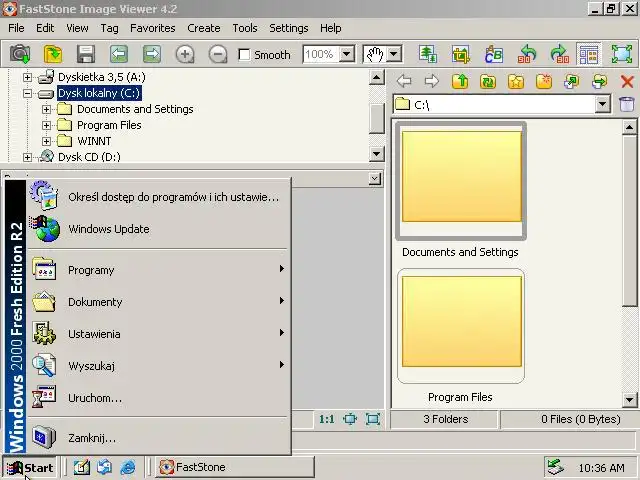The height and width of the screenshot is (480, 640).
Task: Click the move to folder icon
Action: tap(599, 81)
